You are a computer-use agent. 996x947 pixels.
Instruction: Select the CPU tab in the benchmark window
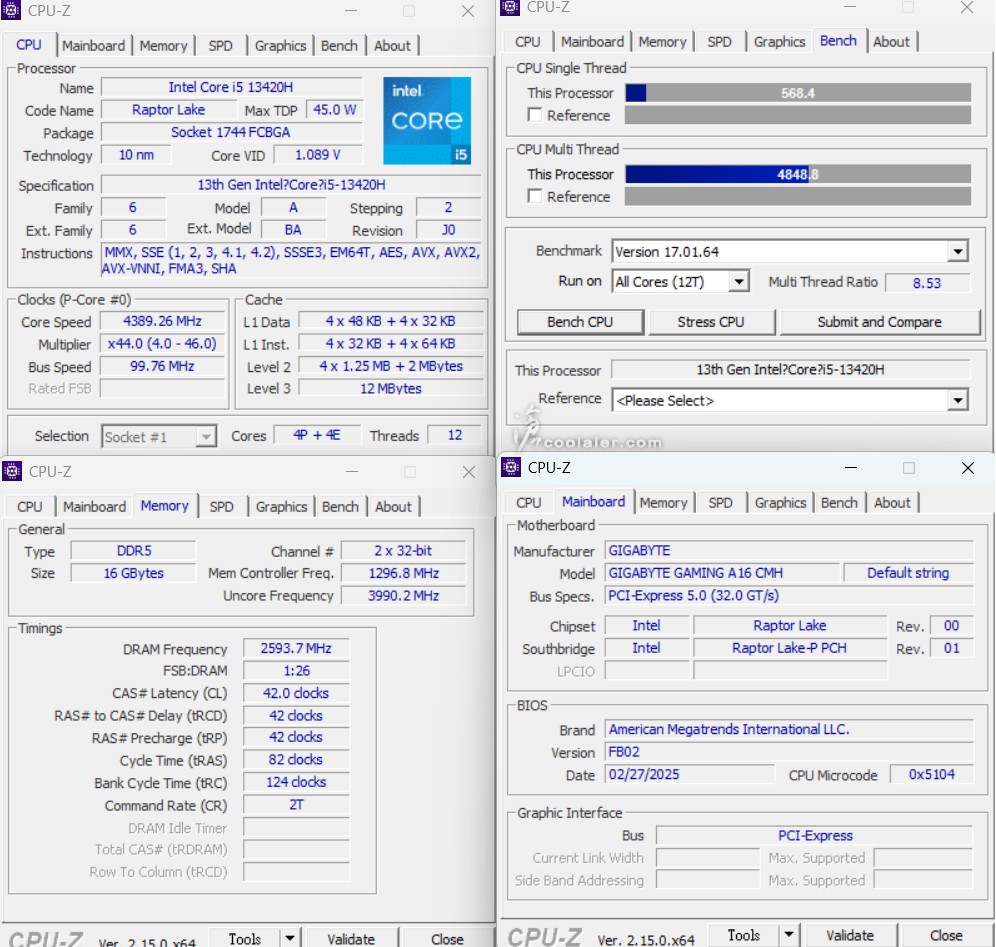(528, 42)
